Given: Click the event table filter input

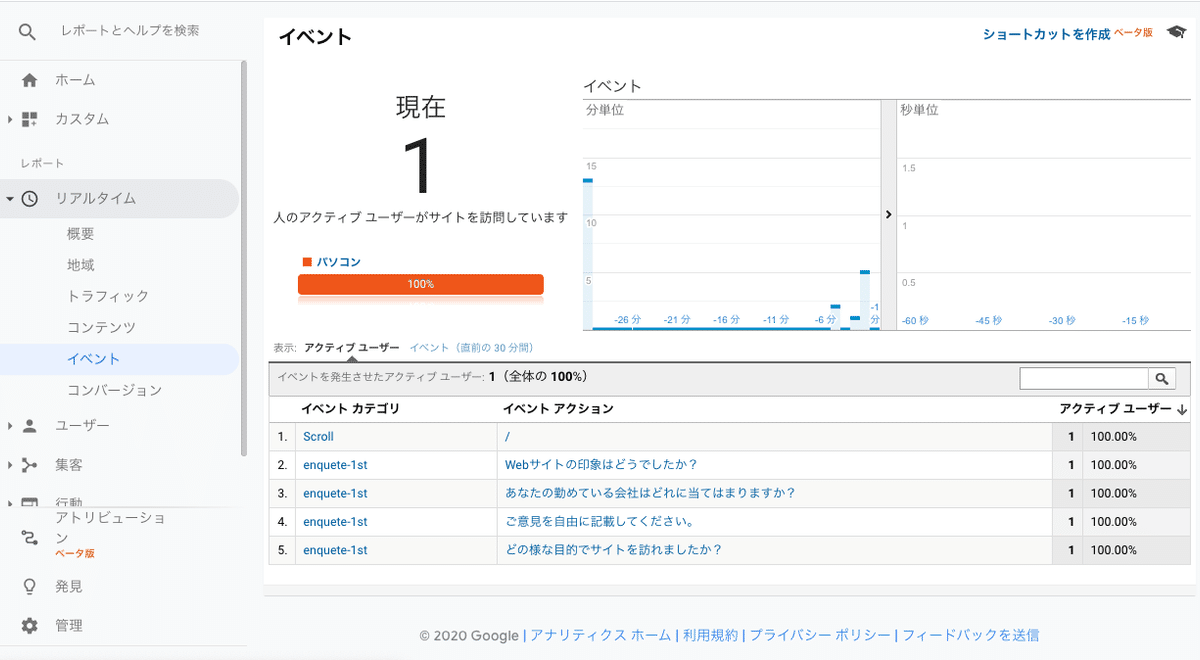Looking at the screenshot, I should click(1083, 378).
